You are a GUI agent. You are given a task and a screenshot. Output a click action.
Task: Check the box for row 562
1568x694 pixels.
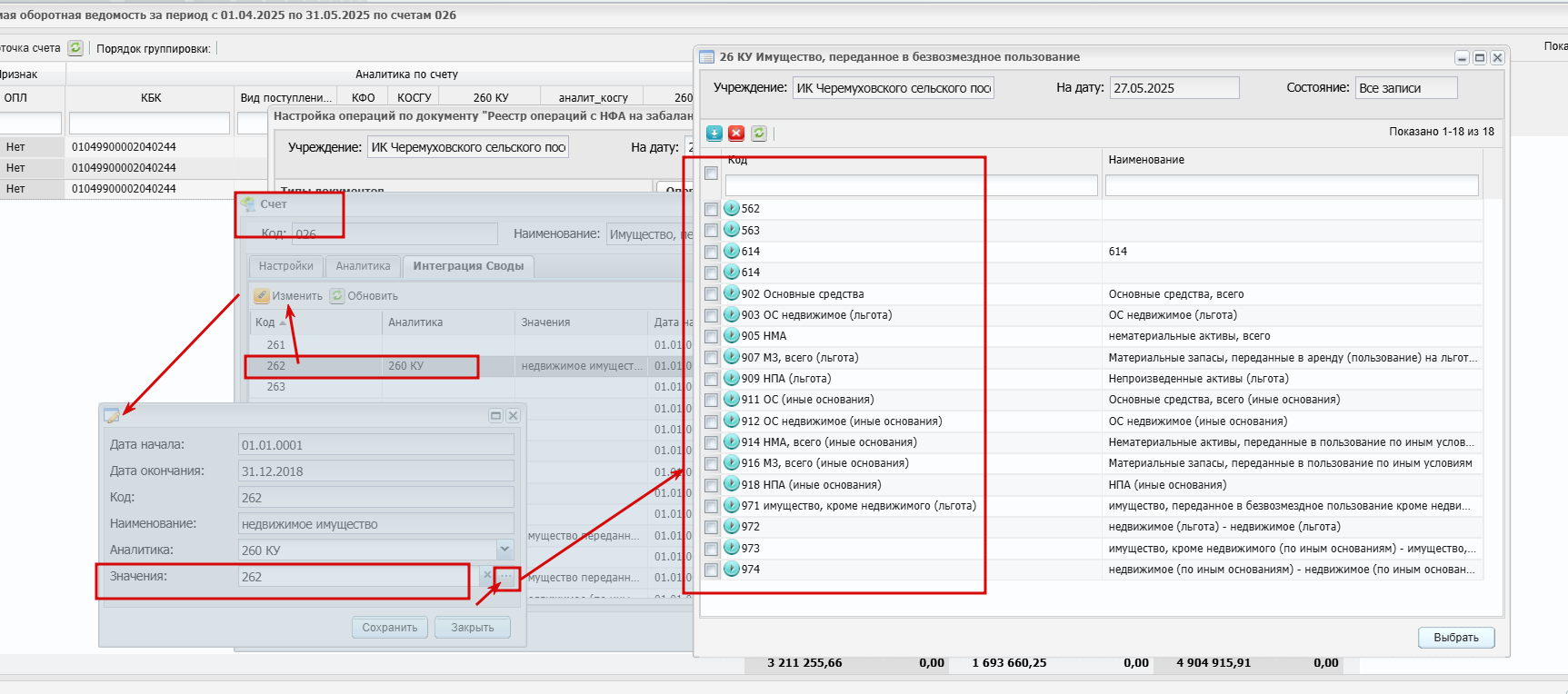pos(711,209)
